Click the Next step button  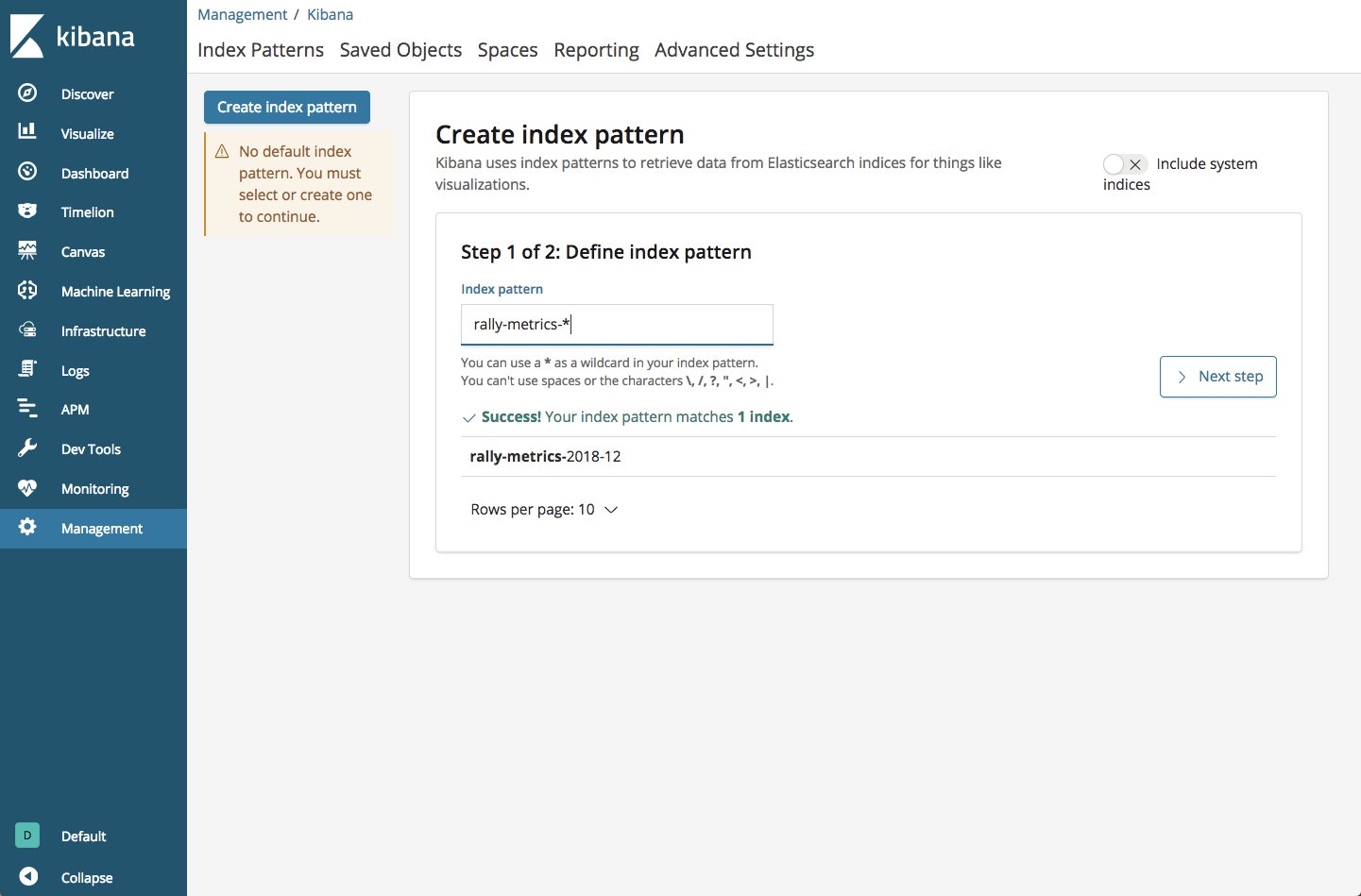[x=1217, y=377]
